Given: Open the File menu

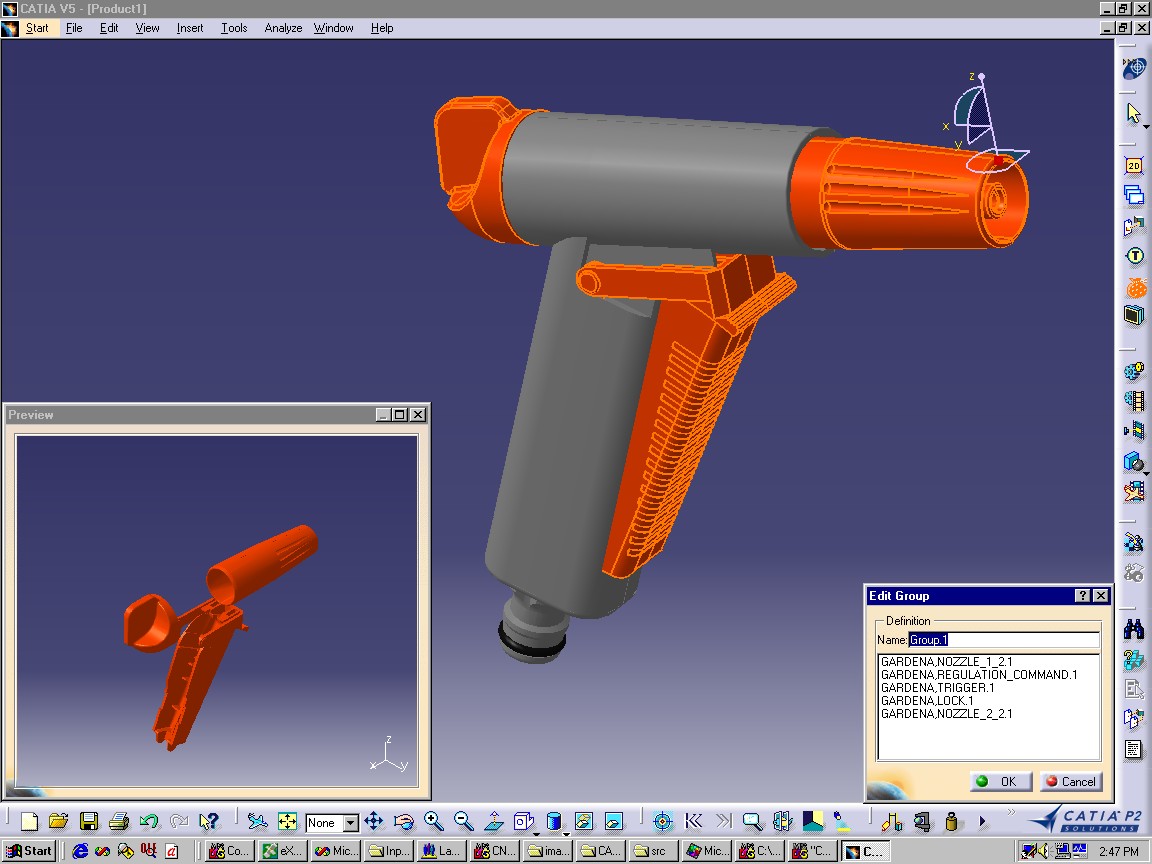Looking at the screenshot, I should [x=73, y=28].
